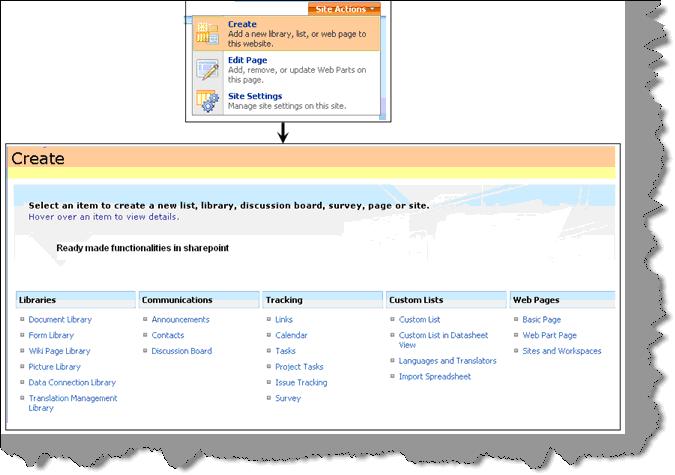The image size is (675, 475).
Task: Click the Custom Lists column header
Action: (446, 300)
